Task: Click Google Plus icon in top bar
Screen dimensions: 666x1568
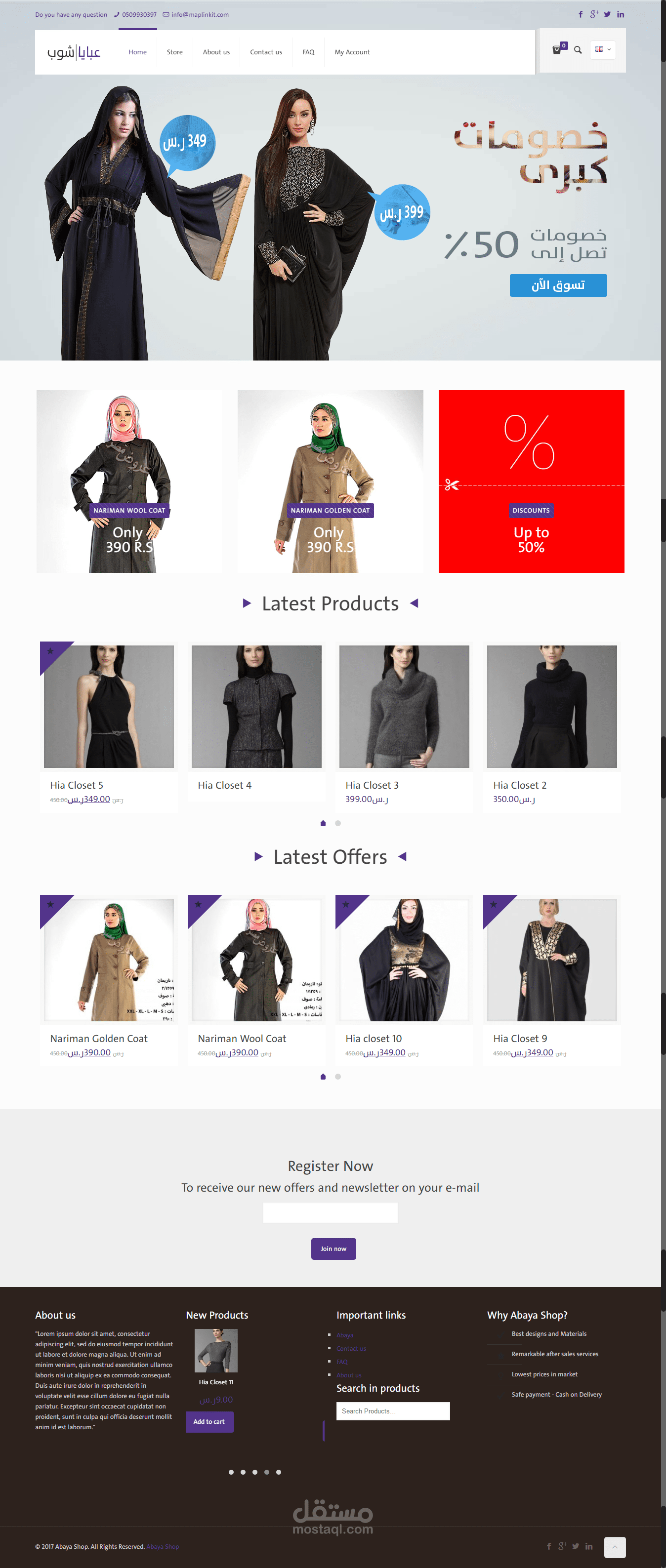Action: pos(594,14)
